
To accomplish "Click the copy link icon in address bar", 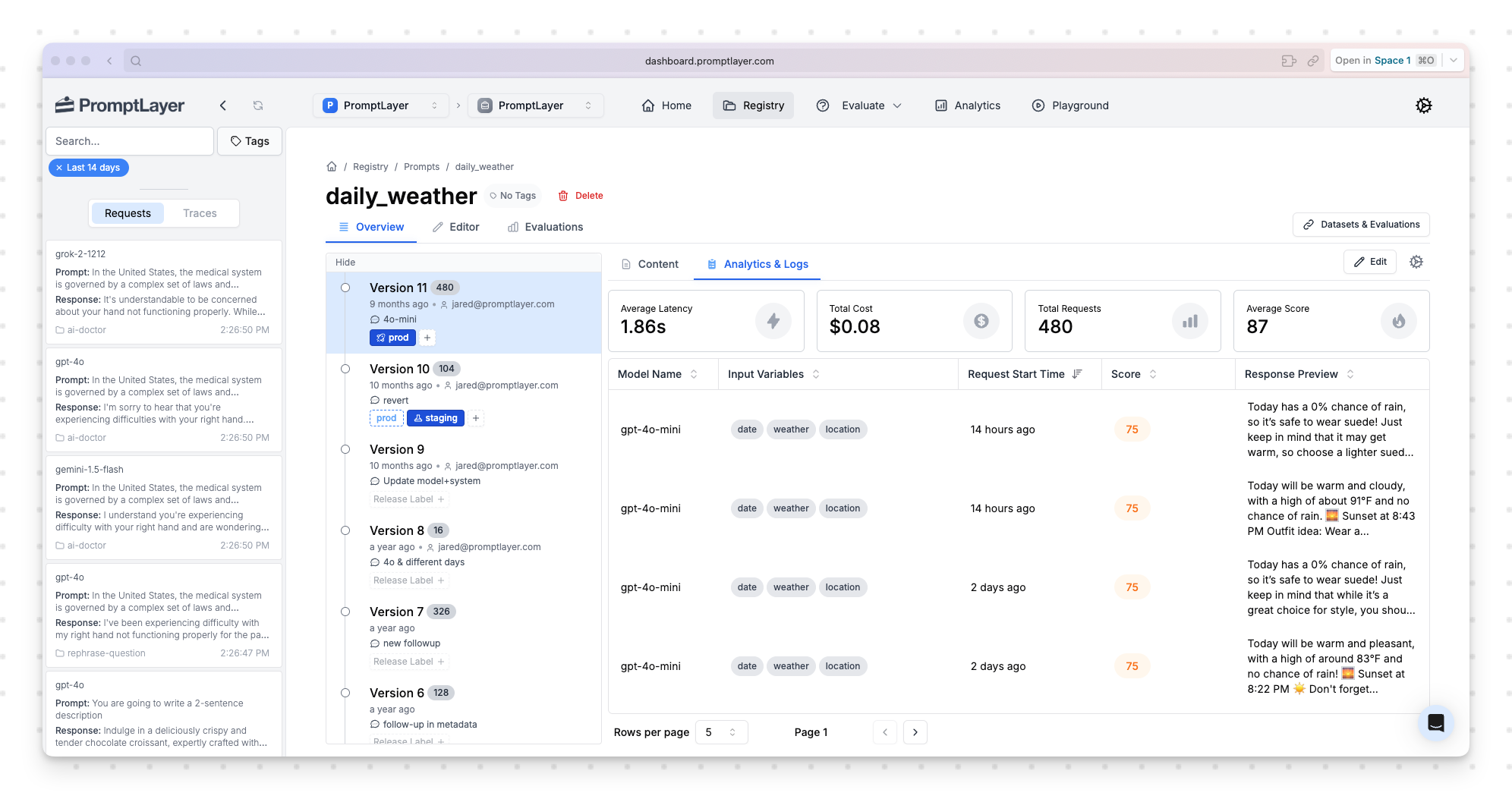I will tap(1313, 61).
